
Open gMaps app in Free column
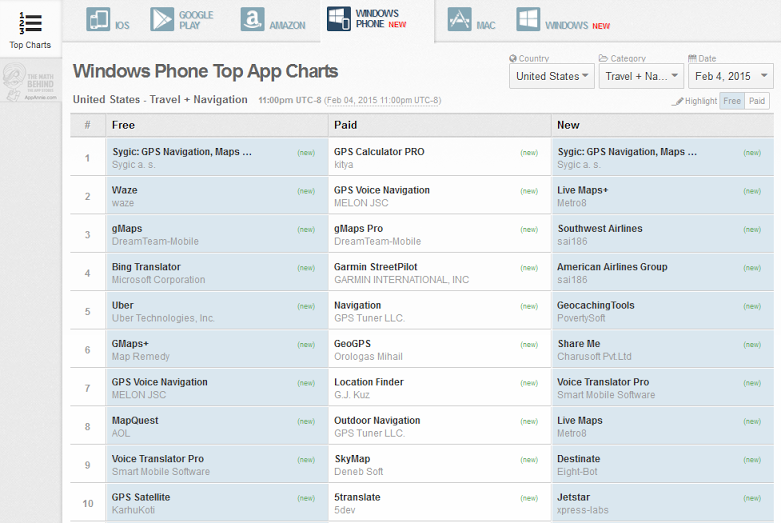coord(127,229)
